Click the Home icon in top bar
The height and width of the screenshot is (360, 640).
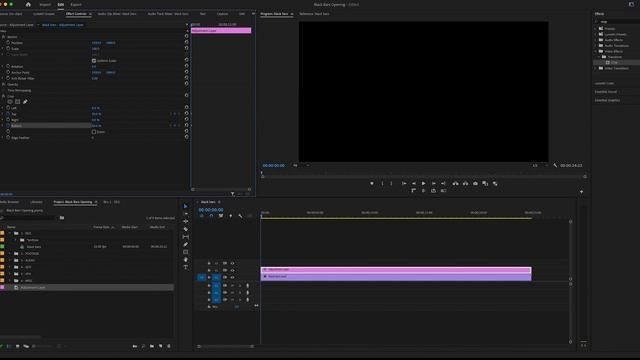click(x=28, y=4)
